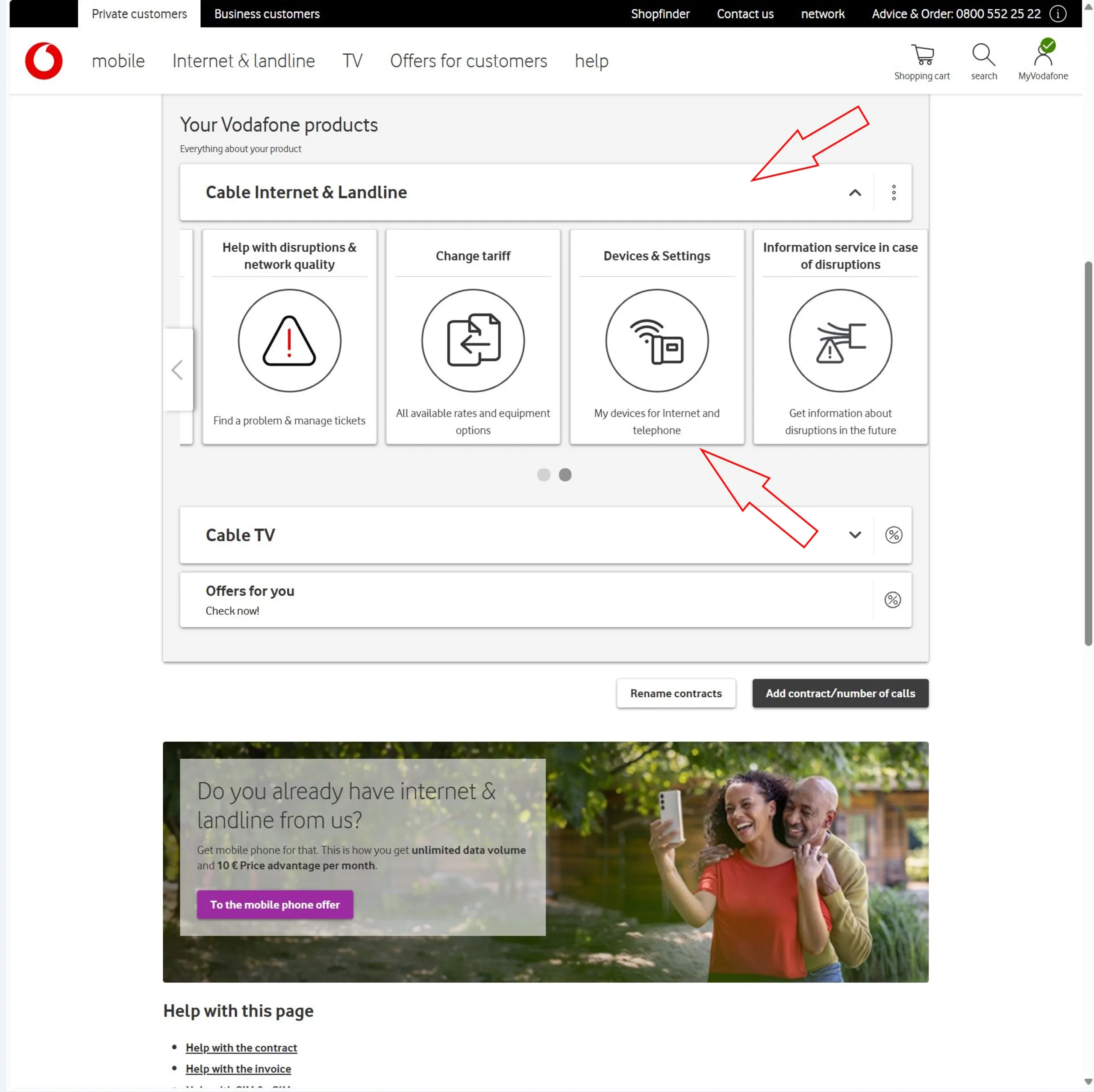
Task: Select the first carousel page dot
Action: (x=544, y=474)
